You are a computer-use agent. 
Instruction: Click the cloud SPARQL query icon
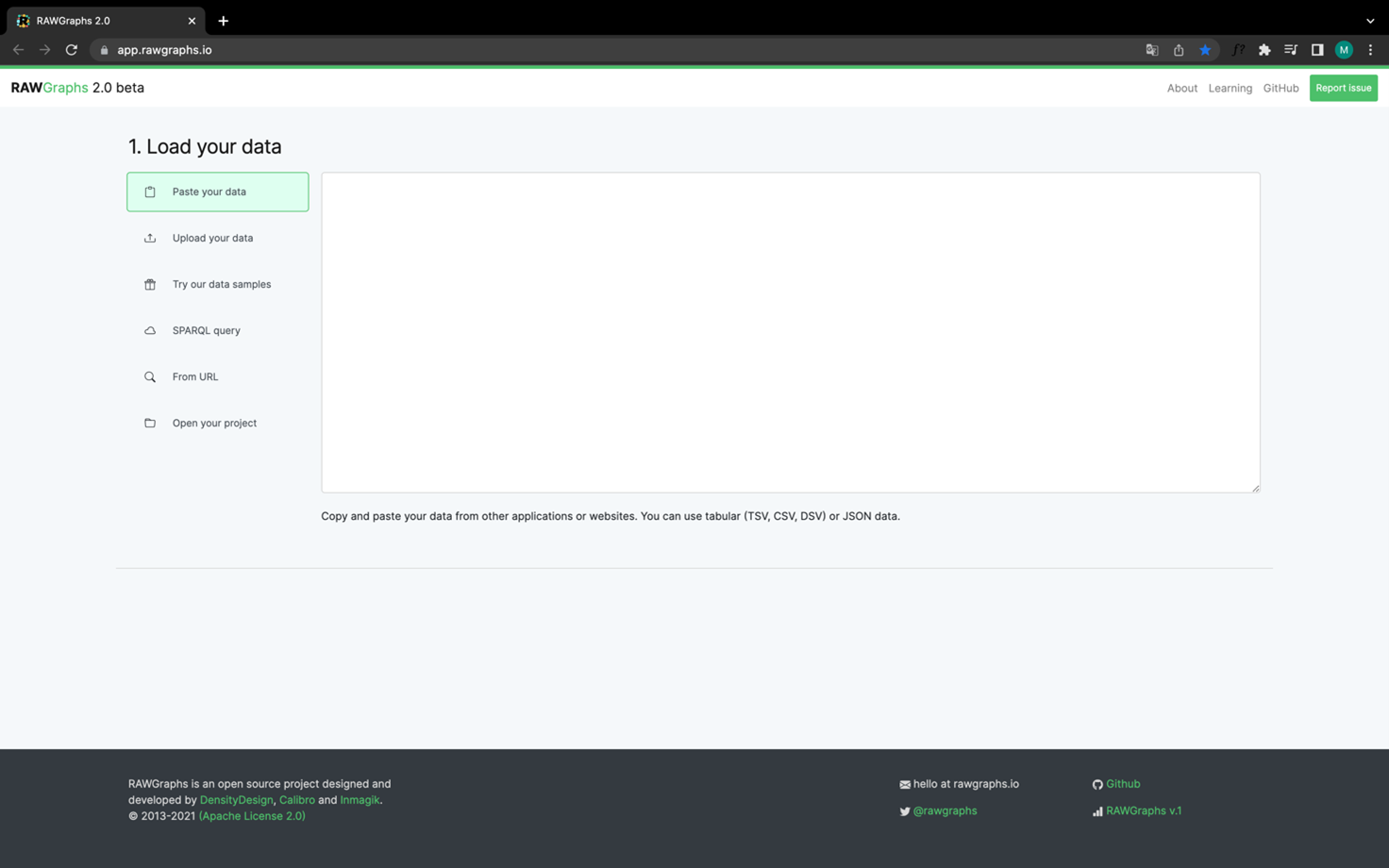coord(150,330)
